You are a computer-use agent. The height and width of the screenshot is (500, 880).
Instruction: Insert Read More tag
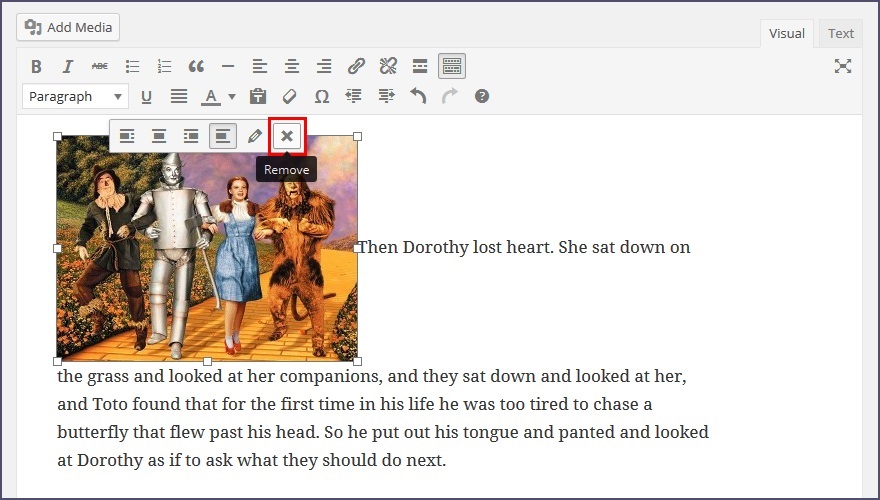(420, 67)
